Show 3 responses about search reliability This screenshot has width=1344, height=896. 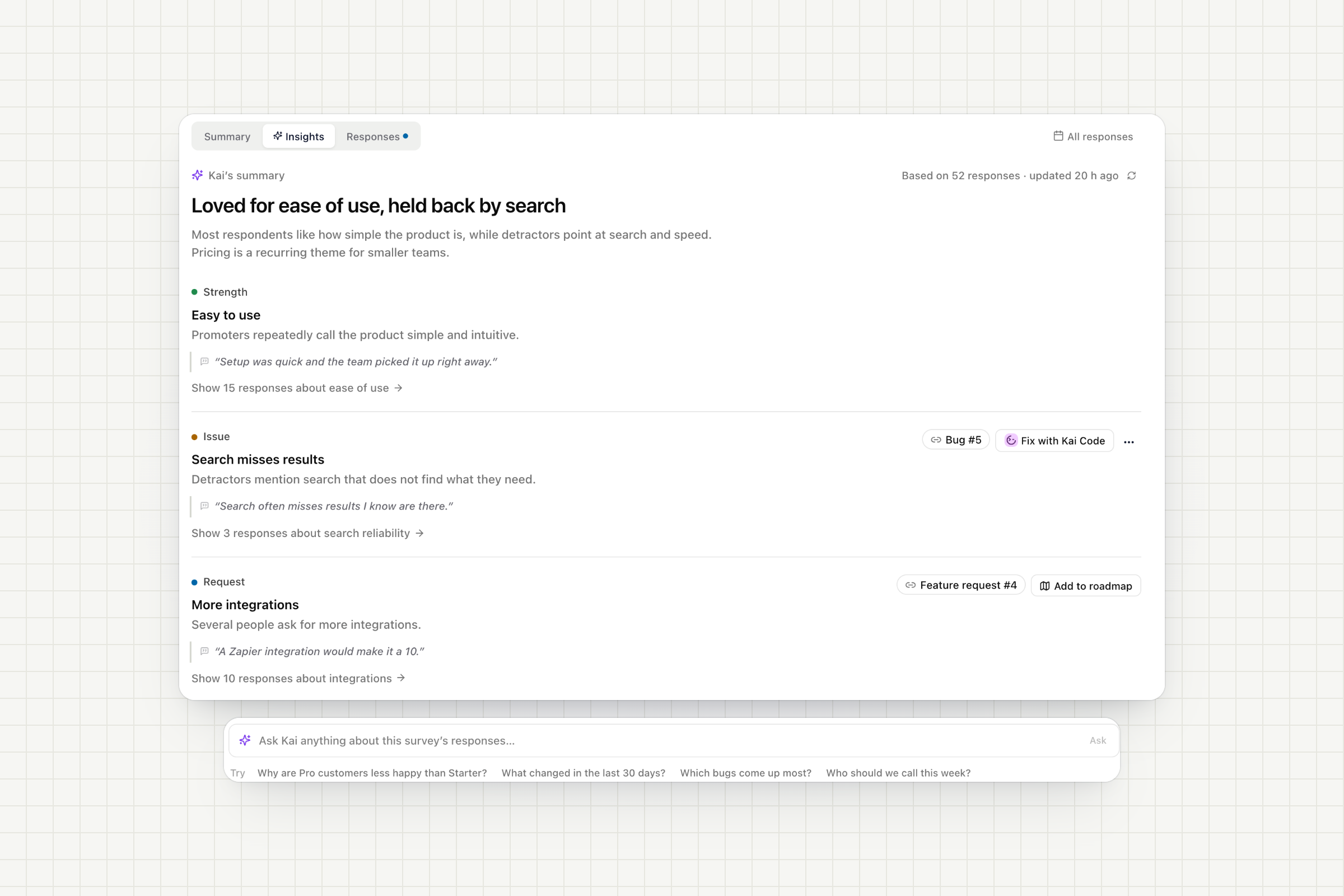click(x=307, y=533)
